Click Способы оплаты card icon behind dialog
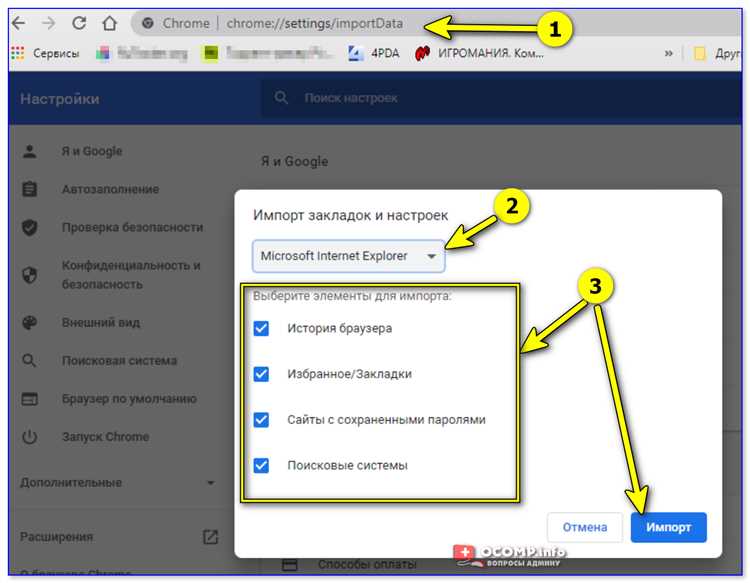 [290, 565]
